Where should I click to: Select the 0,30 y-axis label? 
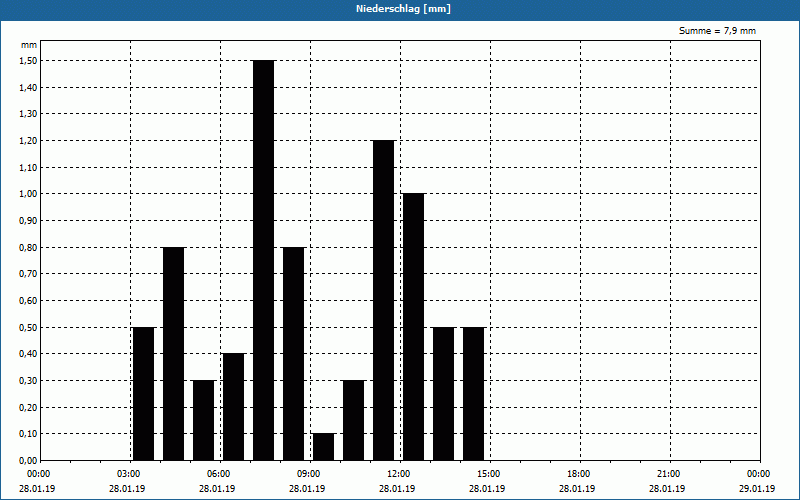[x=28, y=381]
